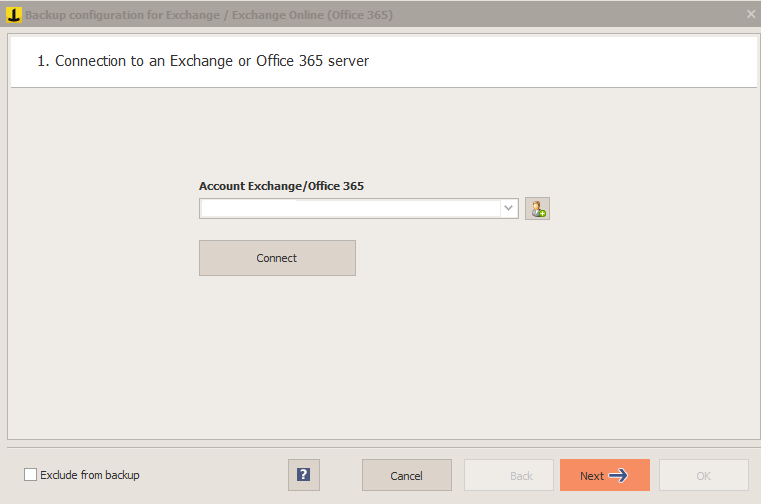The image size is (761, 504).
Task: Click the arrow icon on Next button
Action: click(618, 475)
